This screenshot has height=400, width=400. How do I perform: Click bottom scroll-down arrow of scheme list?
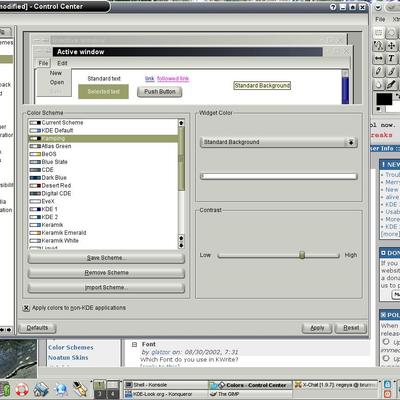[181, 246]
